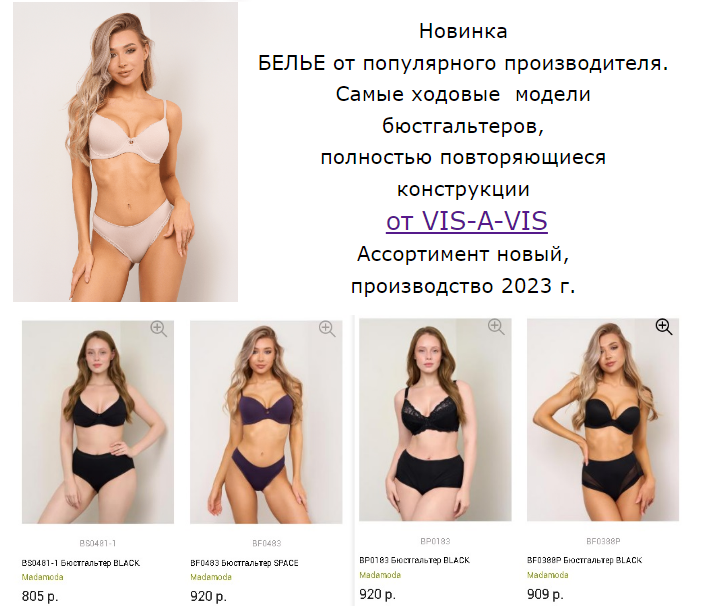Open BF0483 Бюстгальтер SPACE product title
This screenshot has height=606, width=709.
point(244,563)
